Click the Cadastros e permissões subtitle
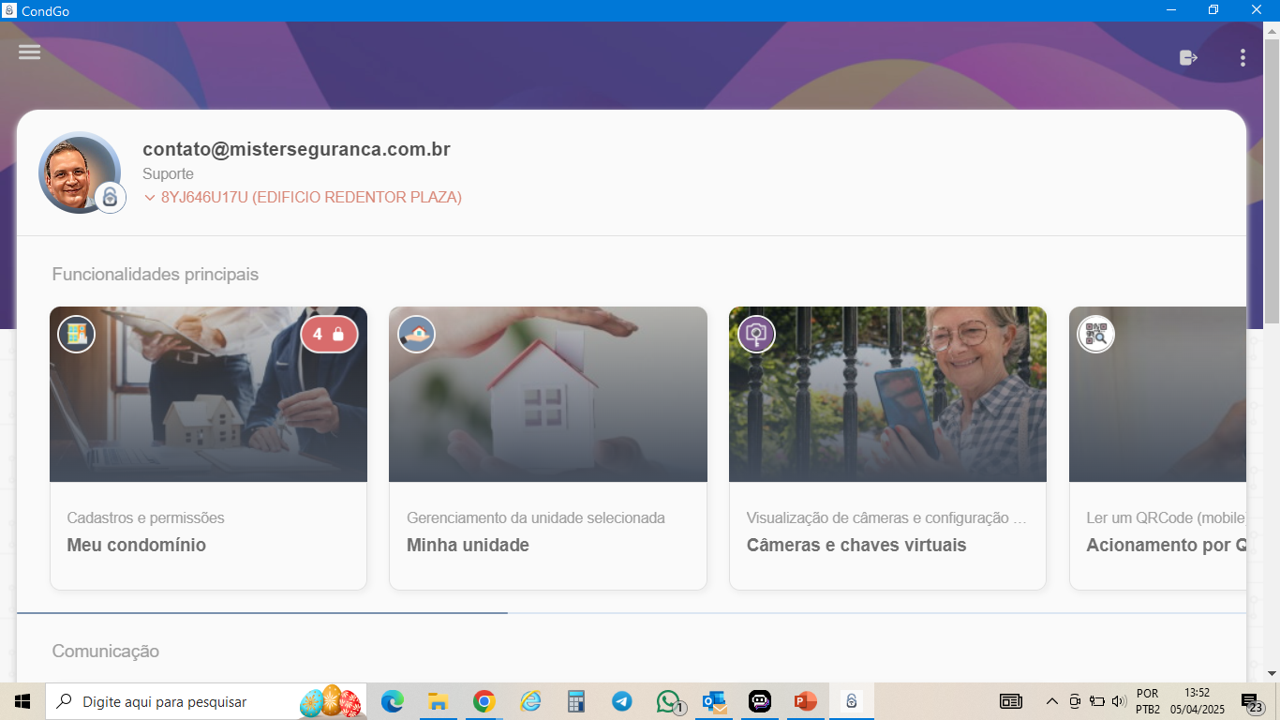The width and height of the screenshot is (1280, 720). point(145,518)
